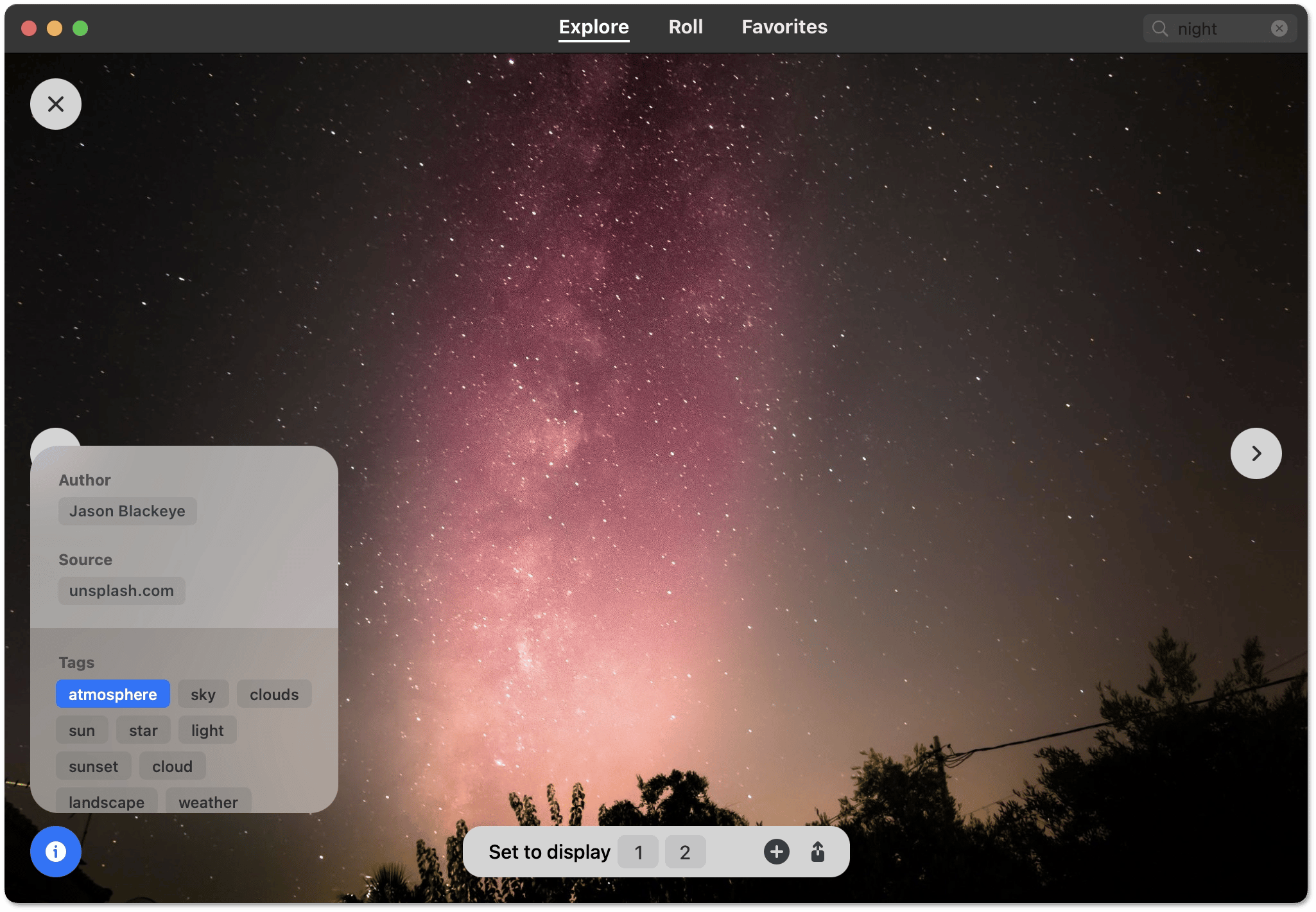Choose the star tag
This screenshot has height=912, width=1316.
(143, 730)
